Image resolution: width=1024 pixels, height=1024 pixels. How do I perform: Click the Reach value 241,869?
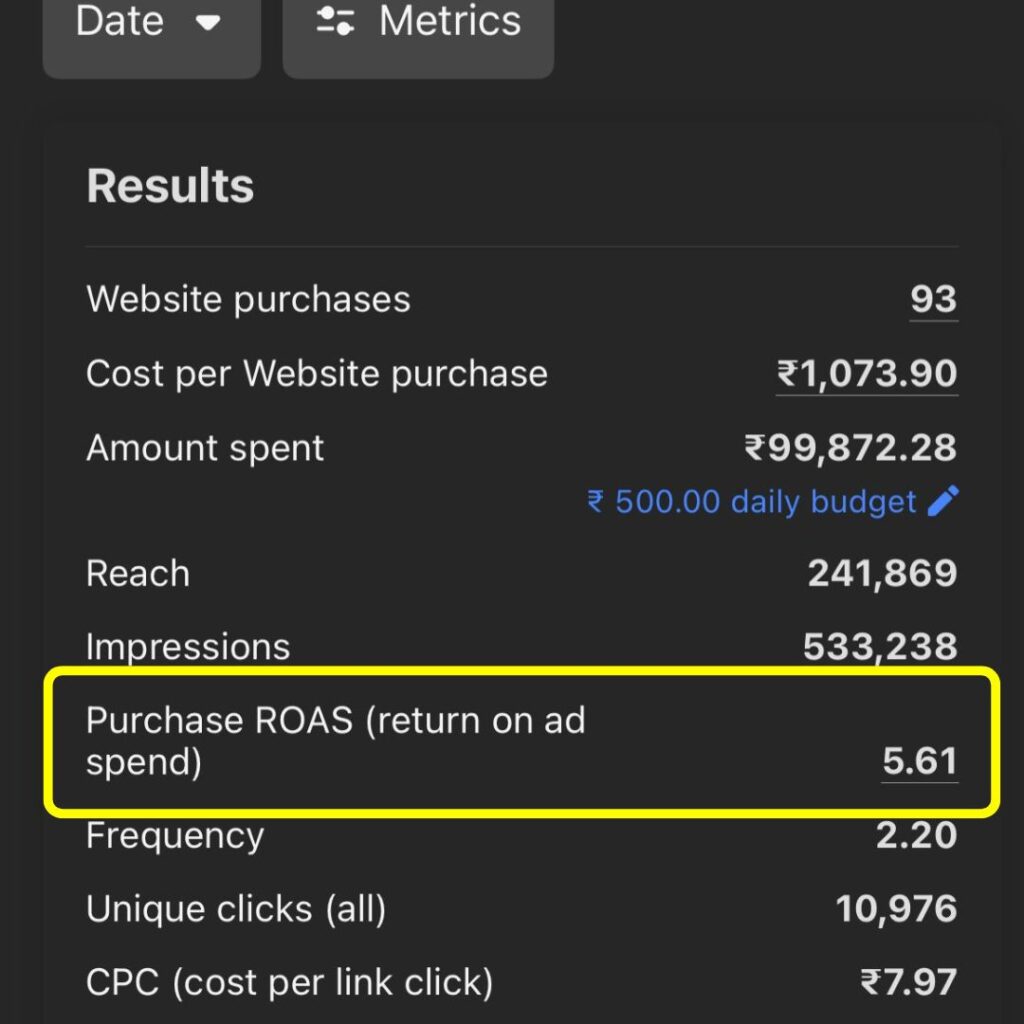pyautogui.click(x=882, y=573)
